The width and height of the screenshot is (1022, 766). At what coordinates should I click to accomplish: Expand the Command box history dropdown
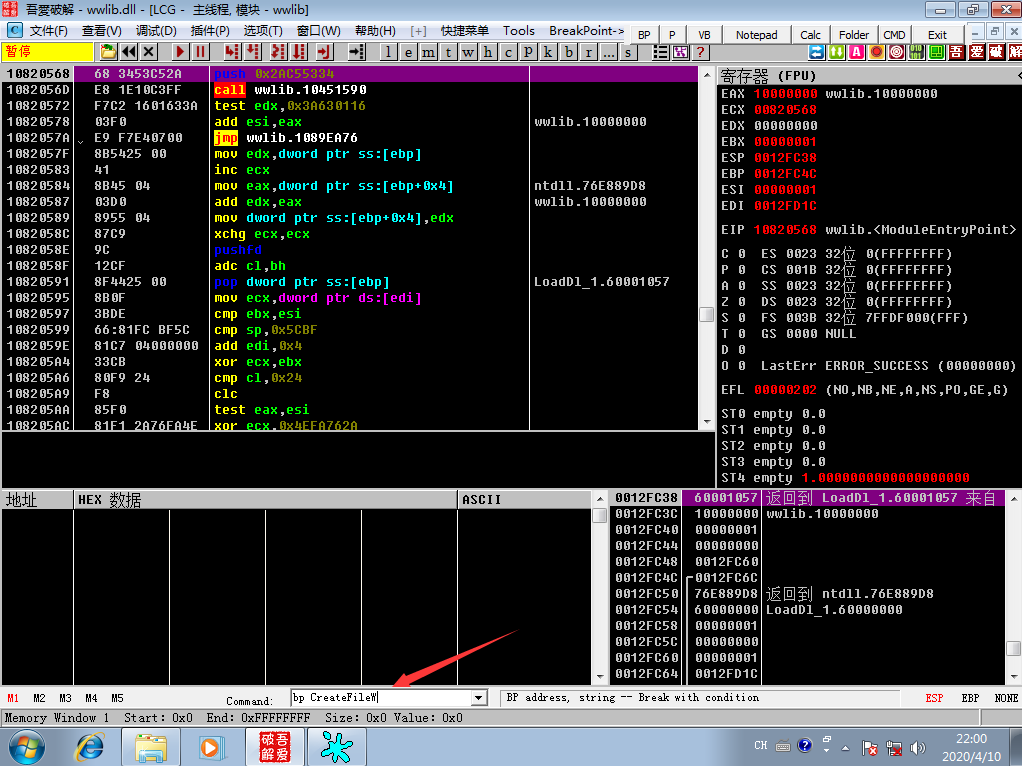tap(479, 698)
